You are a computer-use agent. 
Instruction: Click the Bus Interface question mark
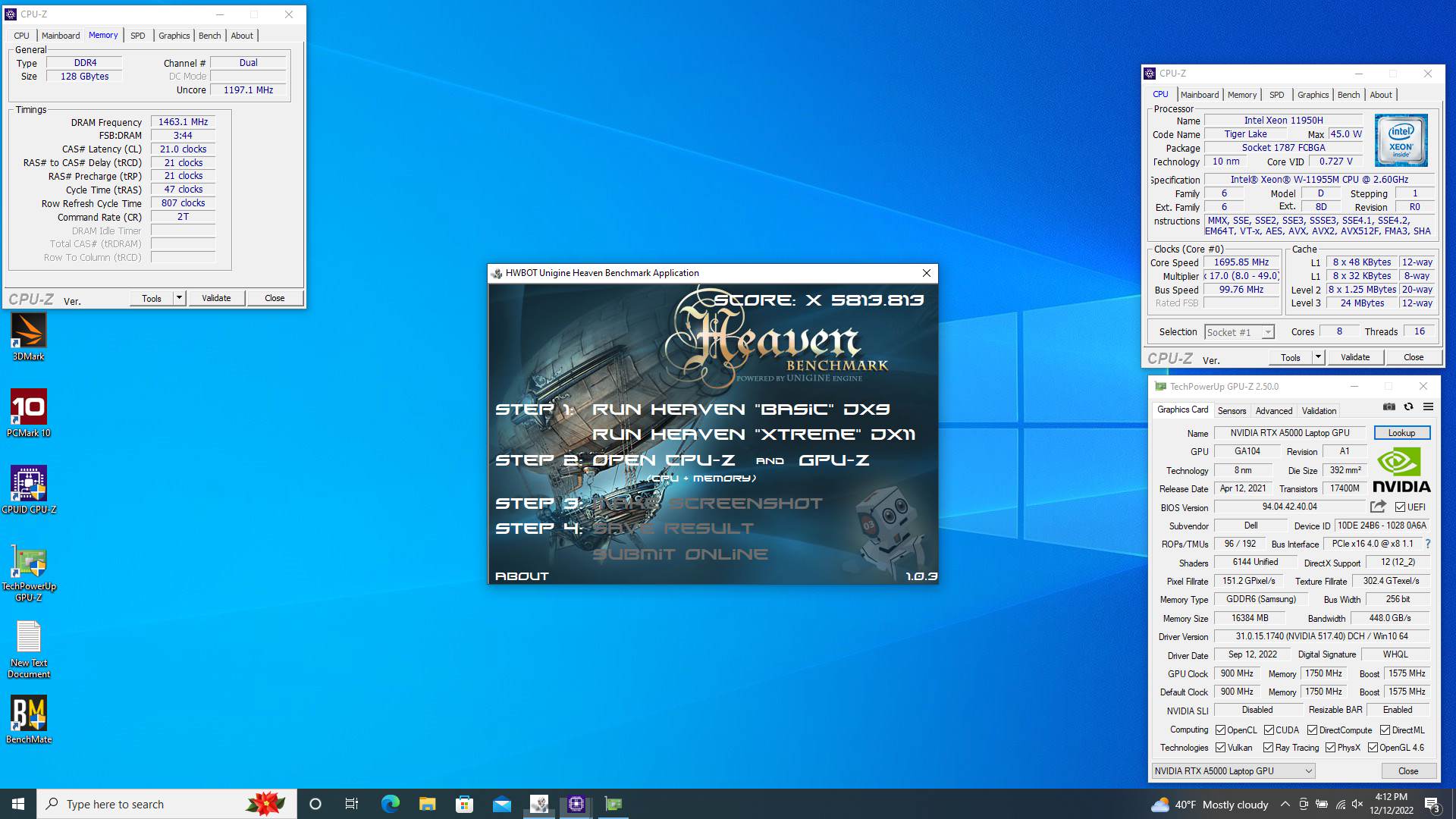pyautogui.click(x=1428, y=544)
